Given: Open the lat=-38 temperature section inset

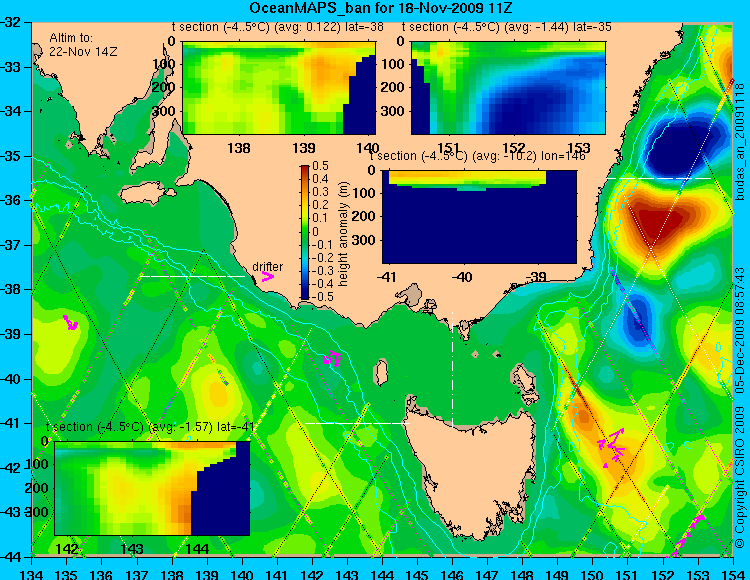Looking at the screenshot, I should click(x=279, y=88).
